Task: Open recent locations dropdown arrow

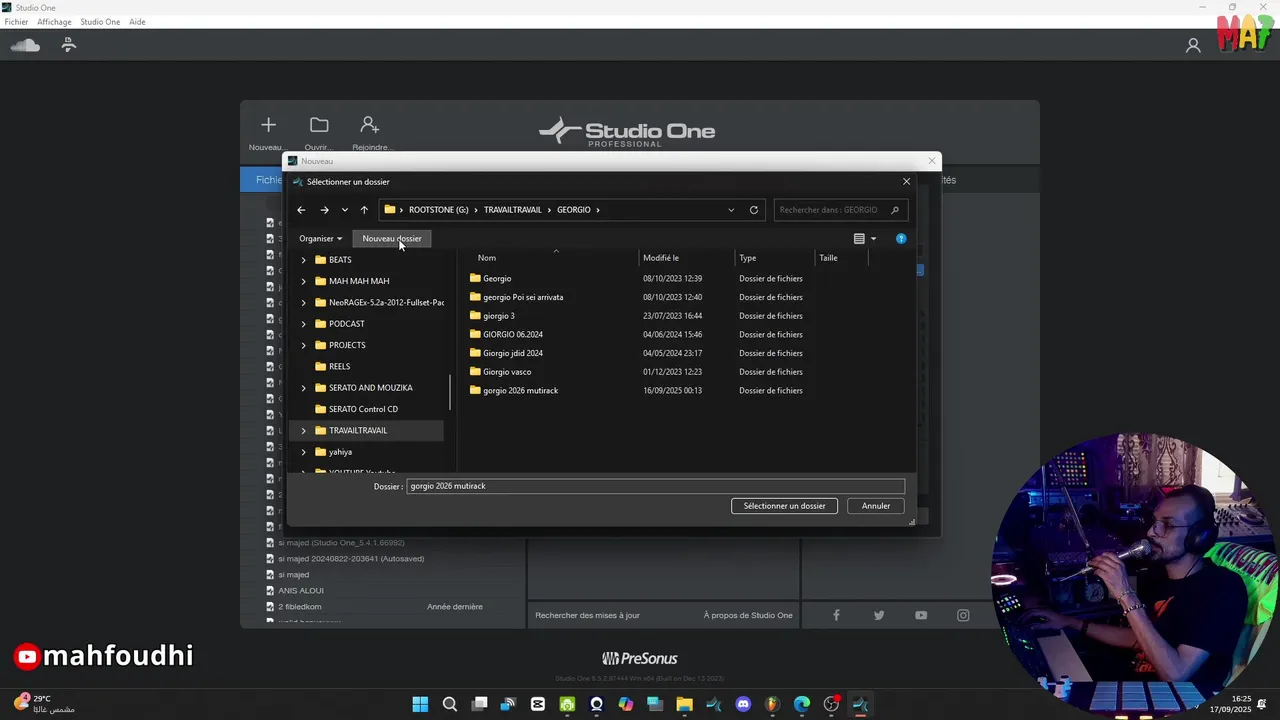Action: pyautogui.click(x=345, y=210)
